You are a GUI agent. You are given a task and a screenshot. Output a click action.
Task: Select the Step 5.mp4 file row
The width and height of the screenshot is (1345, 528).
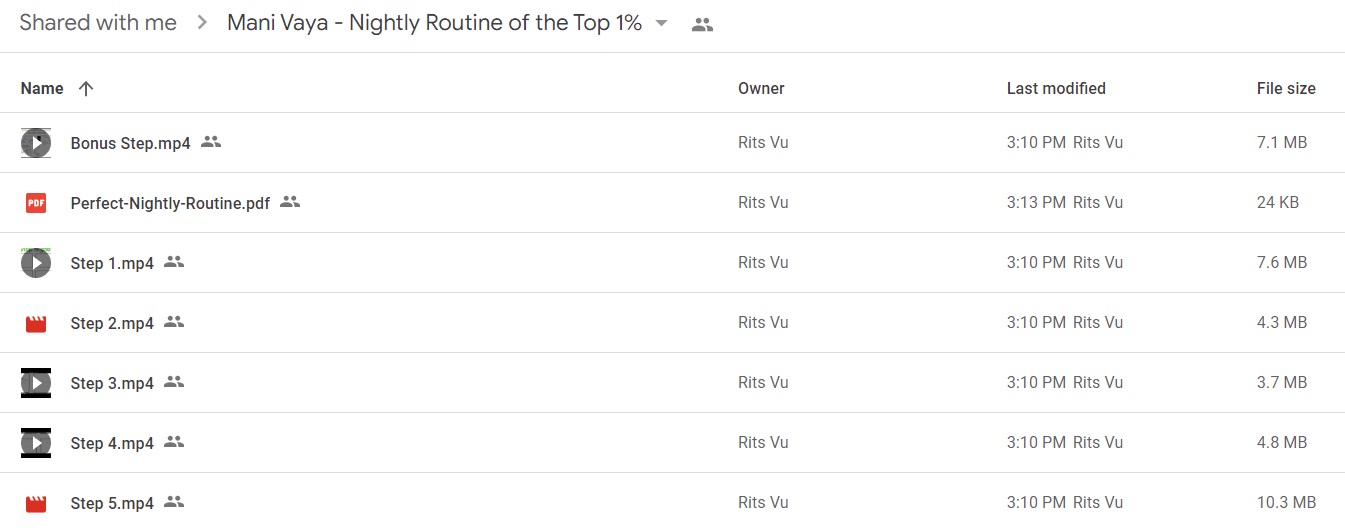672,503
